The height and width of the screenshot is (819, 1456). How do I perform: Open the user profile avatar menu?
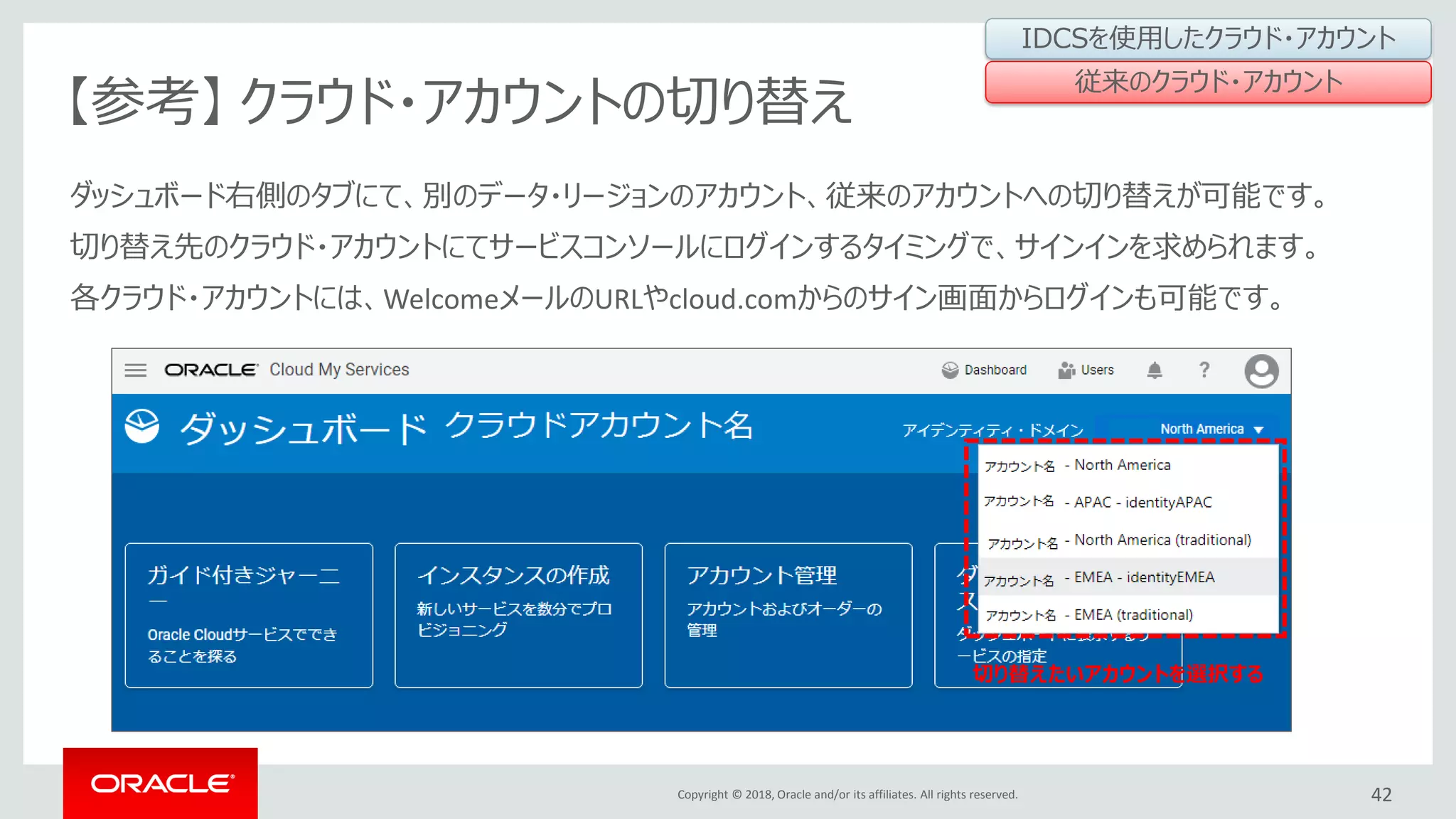point(1261,371)
